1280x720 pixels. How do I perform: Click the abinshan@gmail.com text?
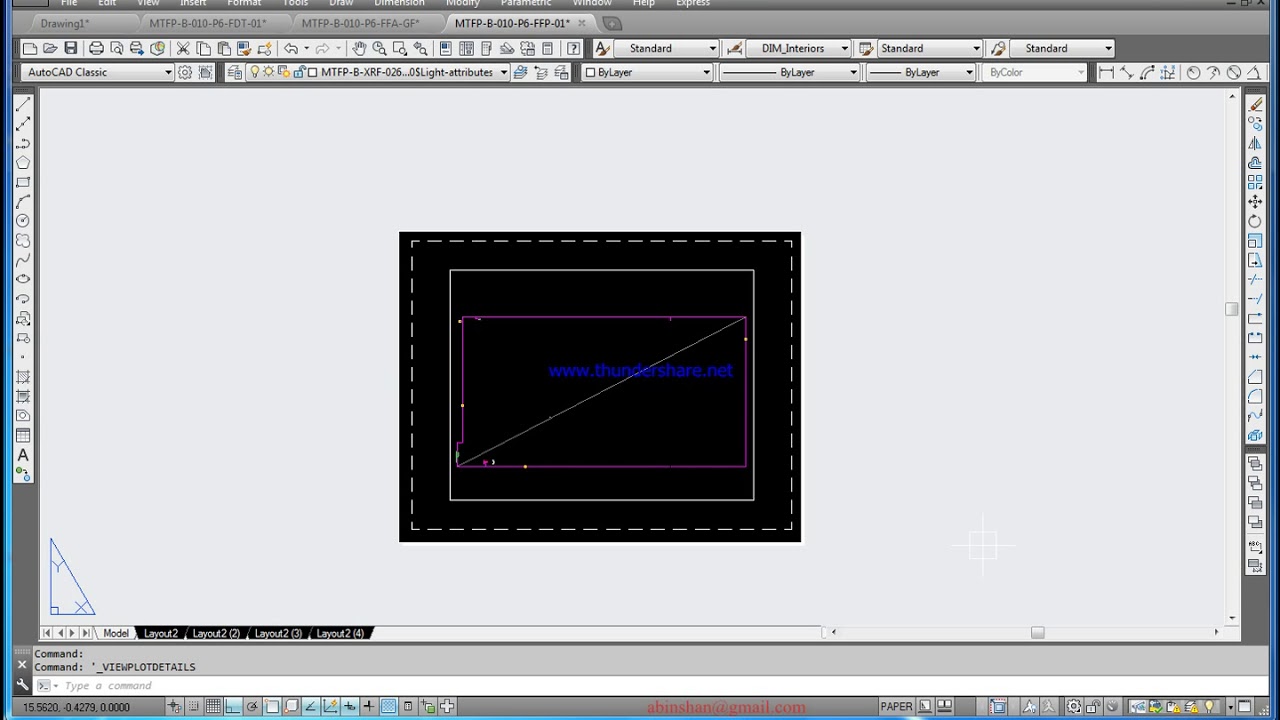726,707
